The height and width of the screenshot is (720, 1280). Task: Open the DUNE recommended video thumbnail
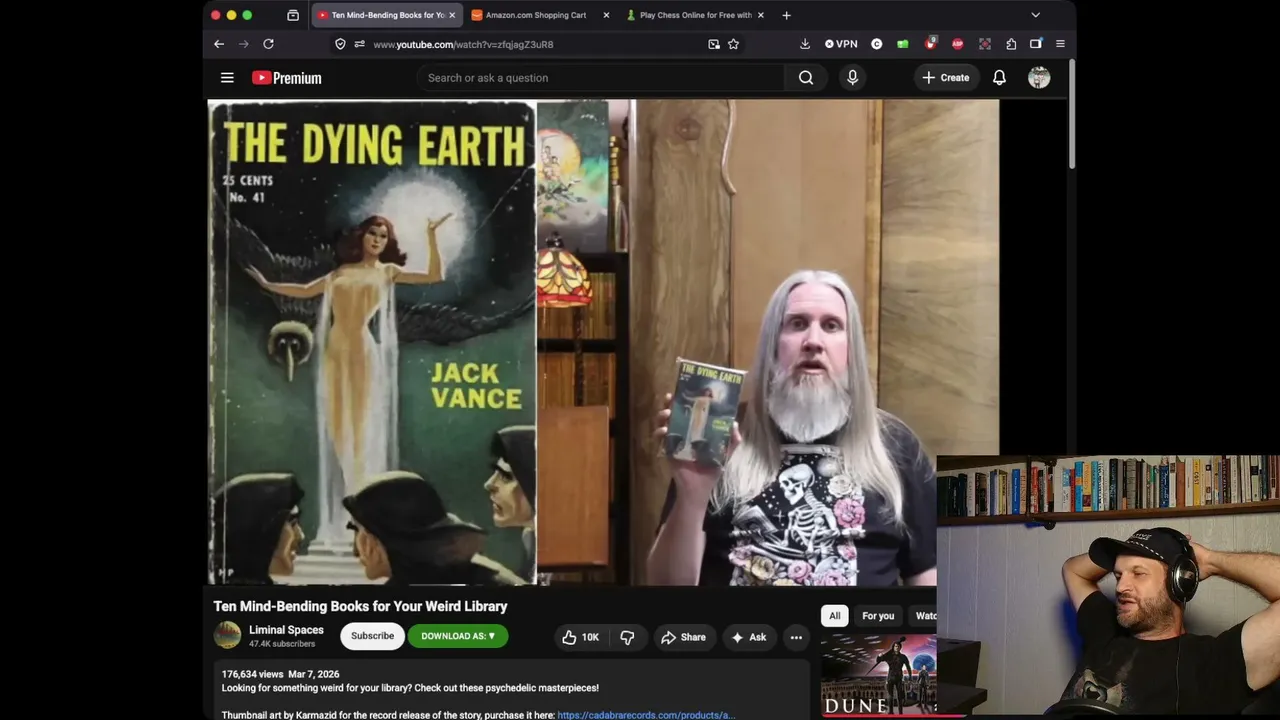click(878, 676)
